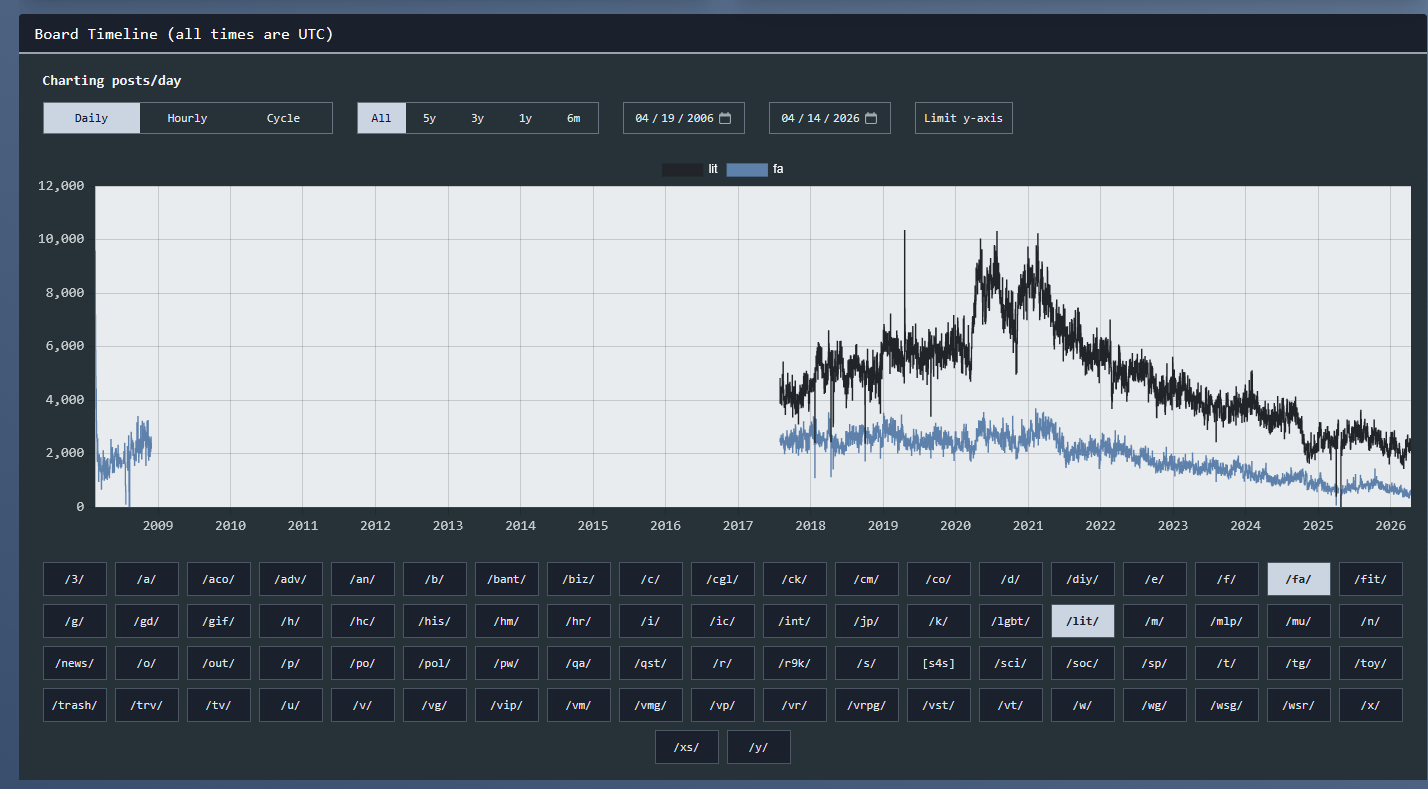The height and width of the screenshot is (789, 1428).
Task: Show the /biz/ board on chart
Action: tap(579, 579)
